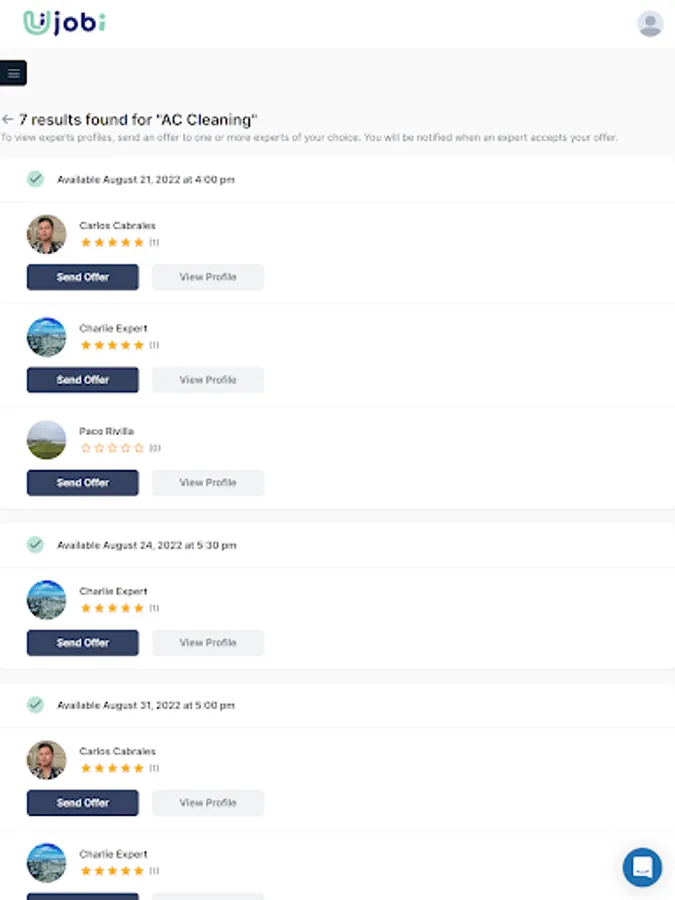Click Paco Rivilla's profile photo
The image size is (675, 900).
click(46, 440)
